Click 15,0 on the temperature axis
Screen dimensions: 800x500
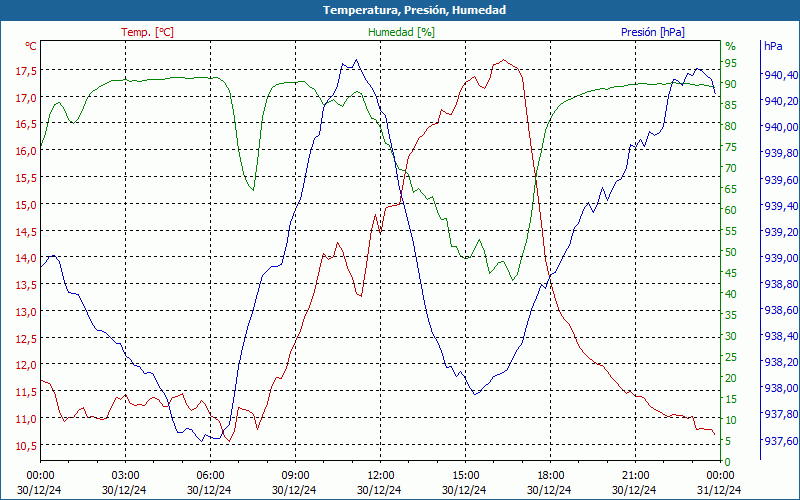26,205
